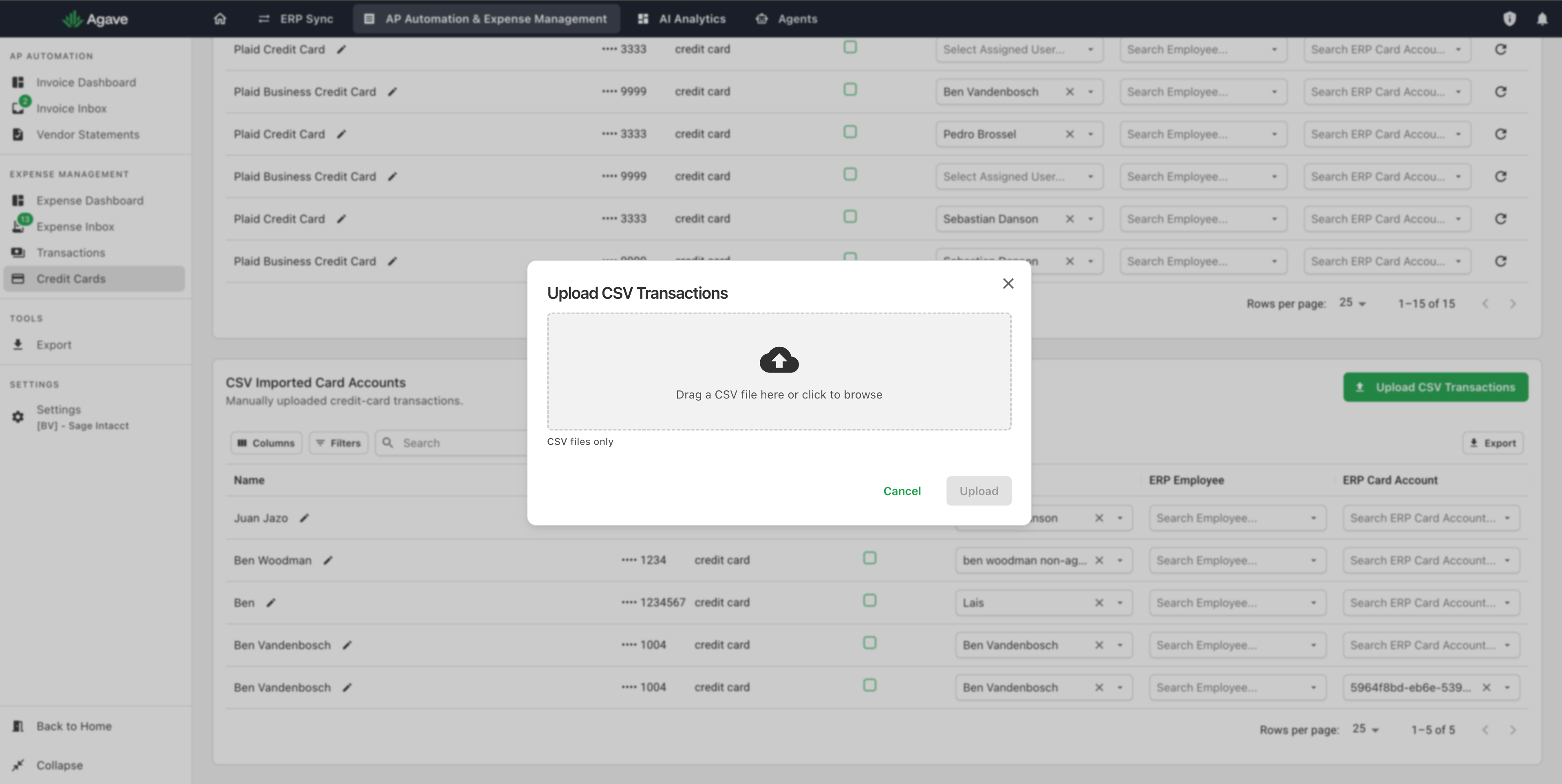1562x784 pixels.
Task: Toggle checkbox in Pedro Brossel row
Action: click(850, 132)
